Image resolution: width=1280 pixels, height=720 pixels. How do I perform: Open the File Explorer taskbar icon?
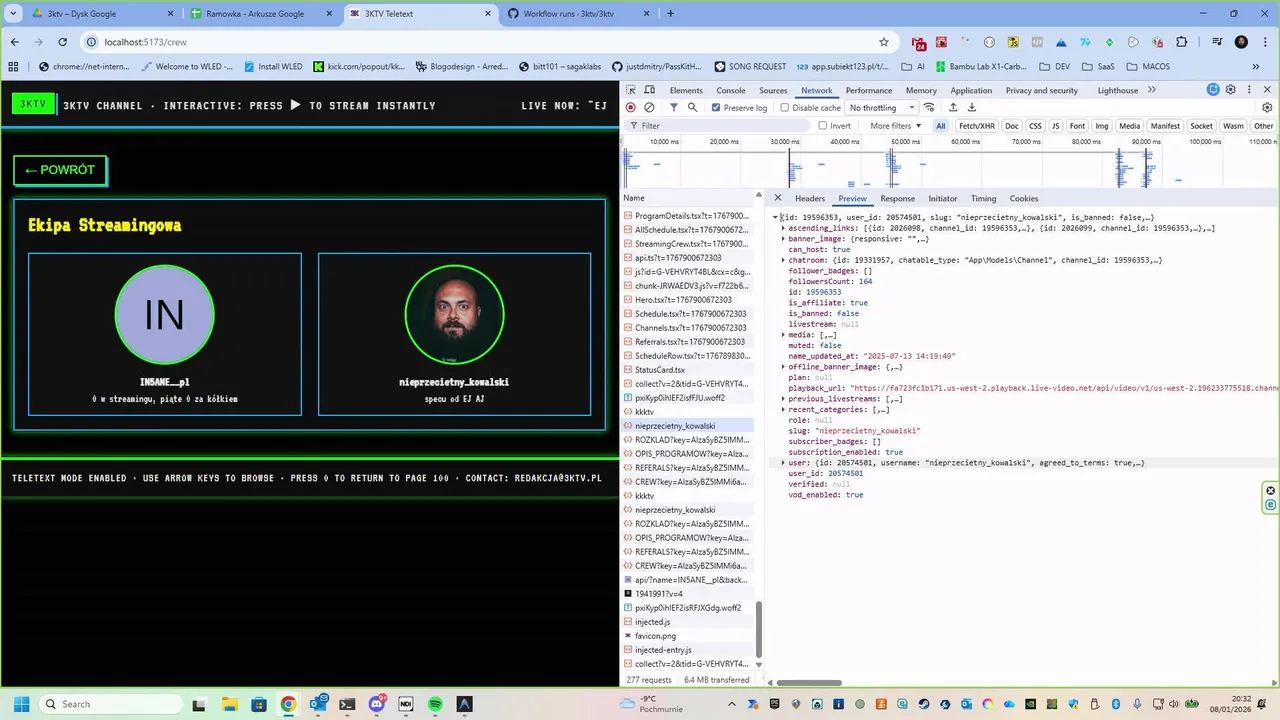[x=229, y=704]
